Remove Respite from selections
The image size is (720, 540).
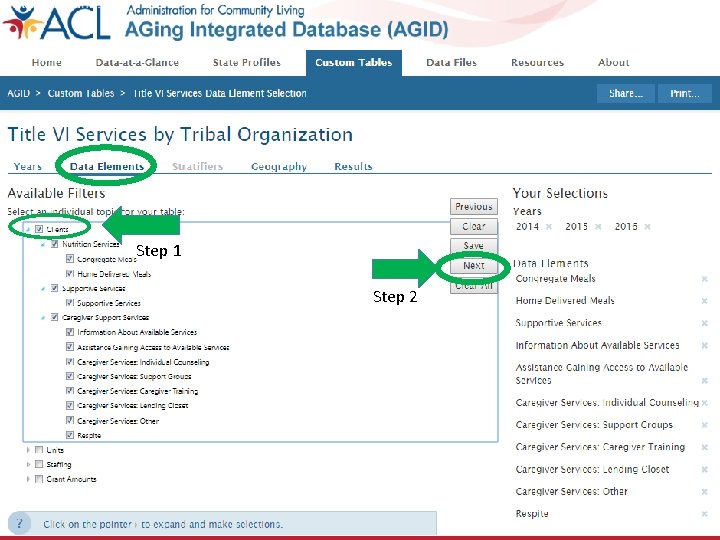coord(704,514)
